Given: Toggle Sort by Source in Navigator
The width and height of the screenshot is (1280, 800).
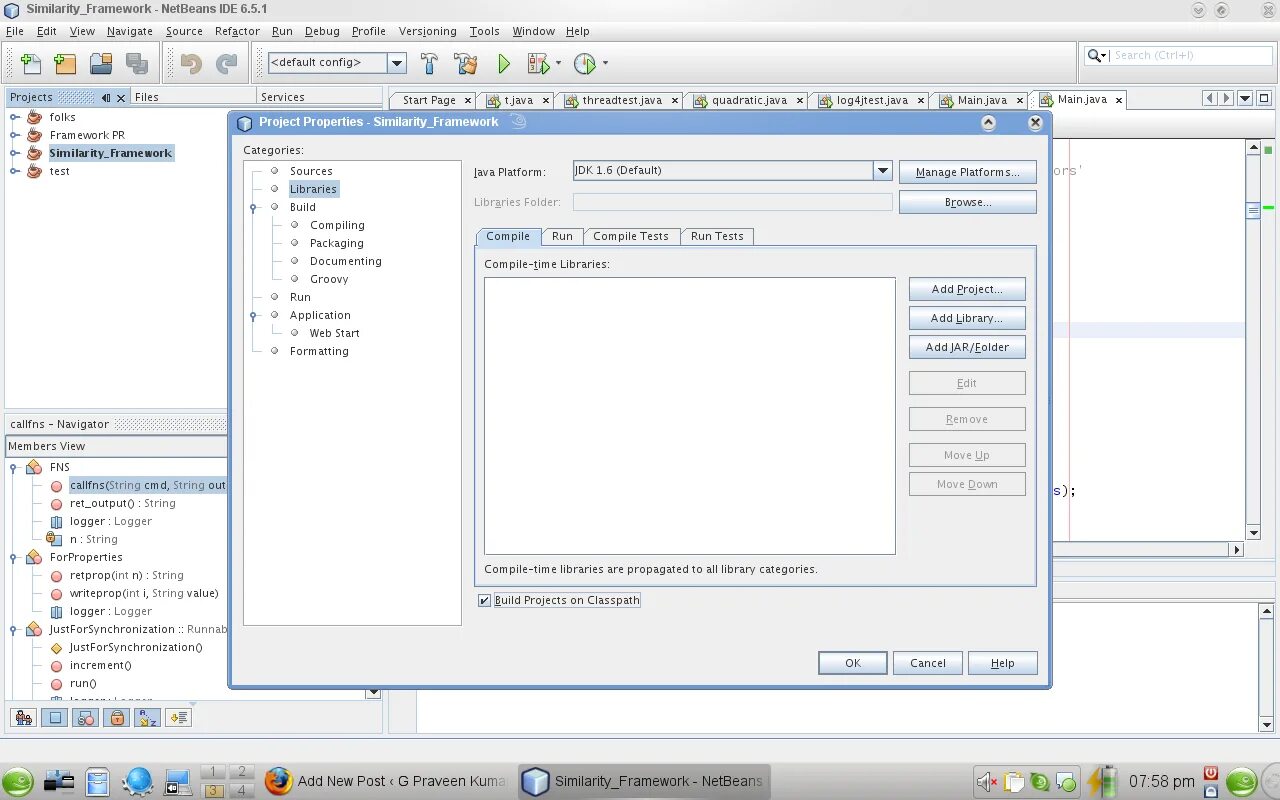Looking at the screenshot, I should tap(178, 717).
